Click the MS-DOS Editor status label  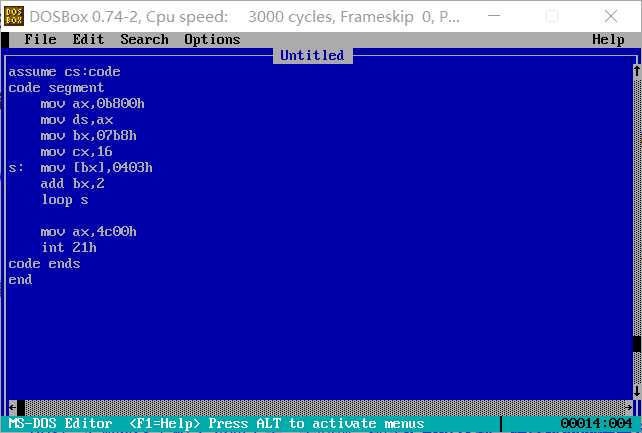(x=60, y=423)
